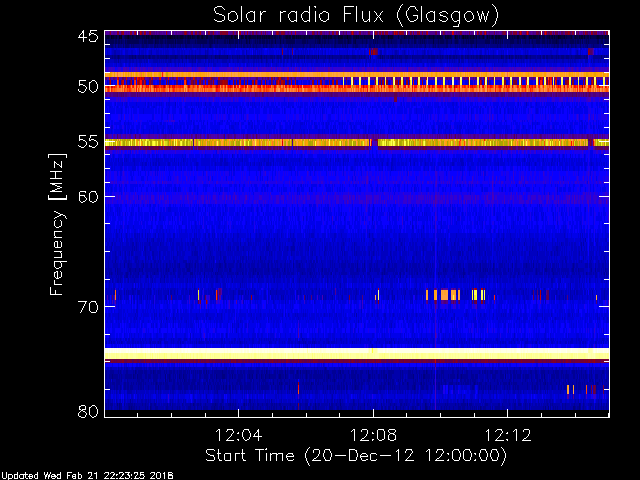Viewport: 640px width, 480px height.
Task: Click the yellow interference band at 55 MHz
Action: (357, 142)
